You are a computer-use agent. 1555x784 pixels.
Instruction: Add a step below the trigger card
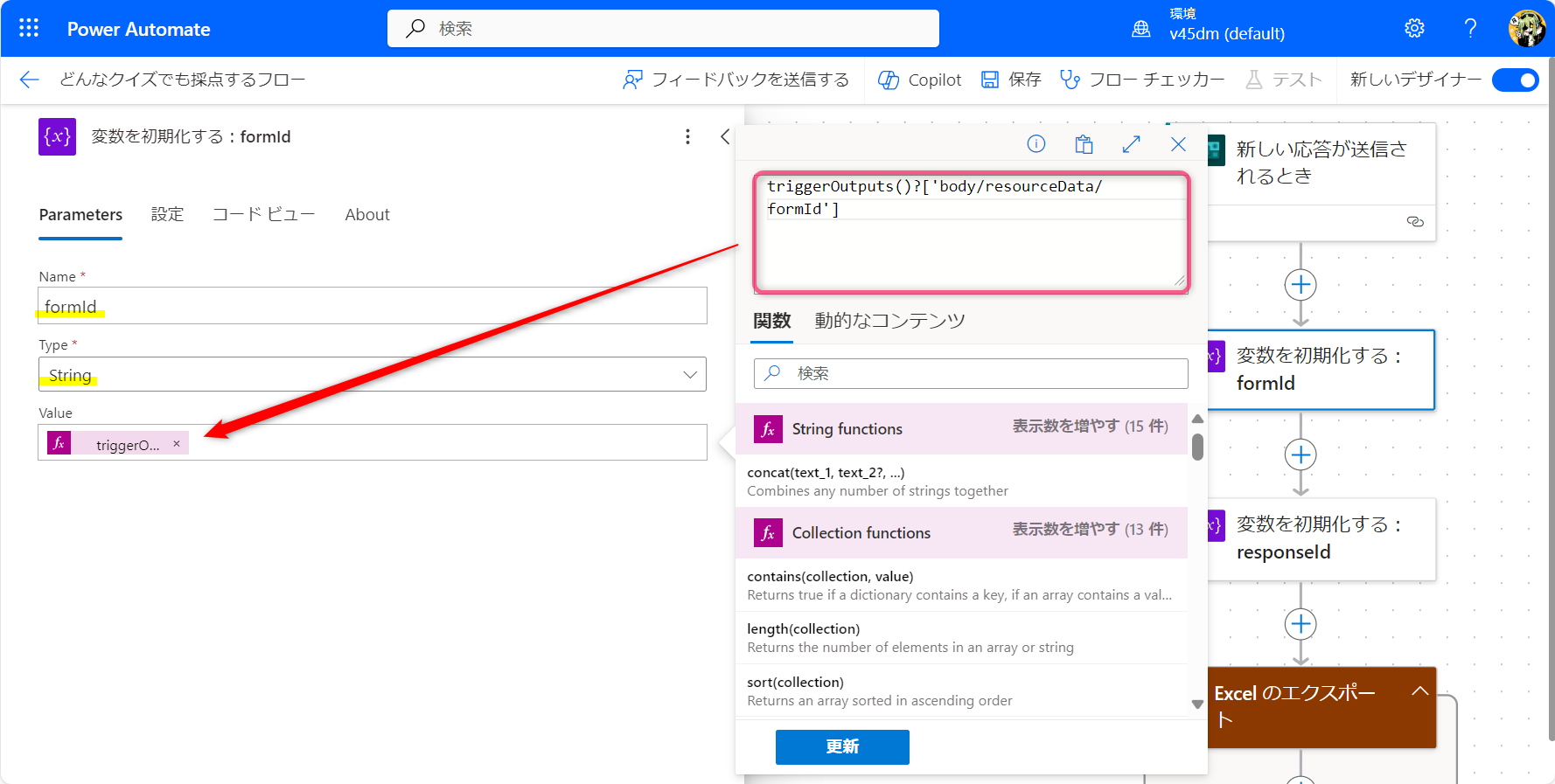tap(1300, 285)
